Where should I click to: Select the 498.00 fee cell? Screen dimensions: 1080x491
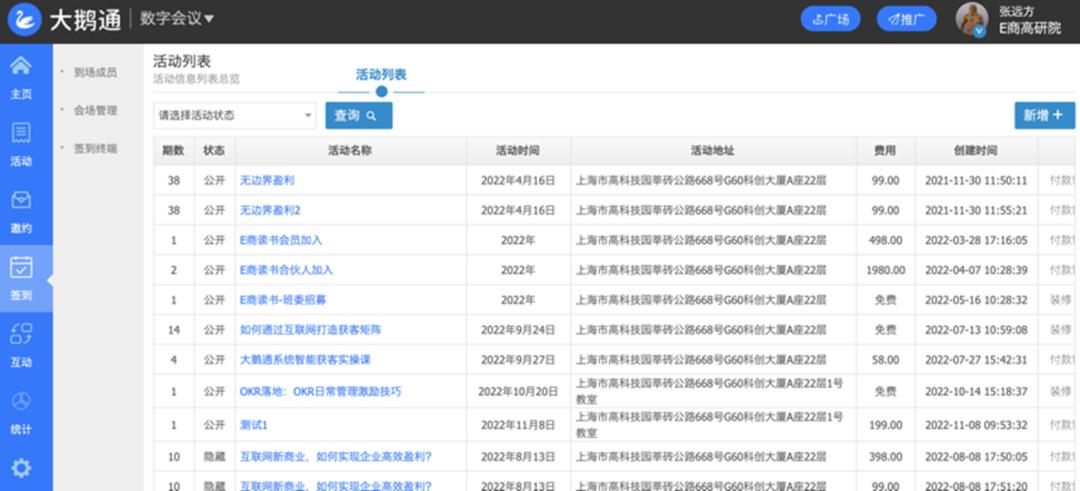pyautogui.click(x=886, y=240)
